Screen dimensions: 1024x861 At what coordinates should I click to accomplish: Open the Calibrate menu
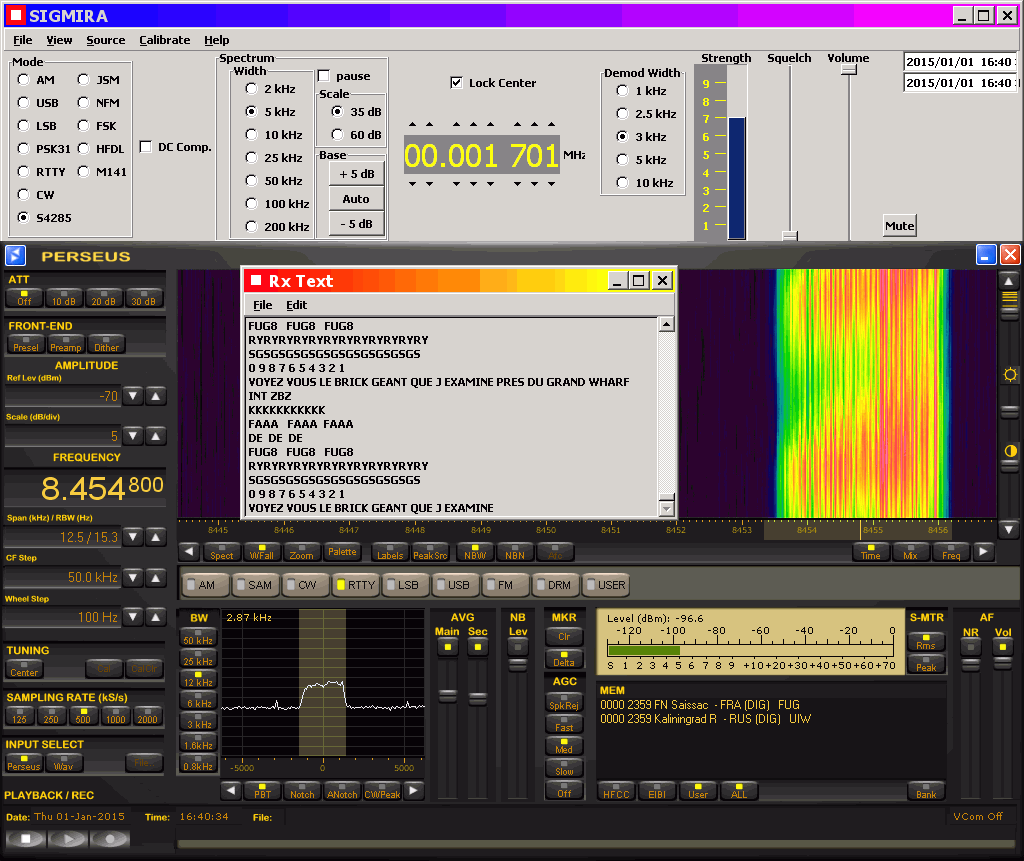pyautogui.click(x=164, y=40)
